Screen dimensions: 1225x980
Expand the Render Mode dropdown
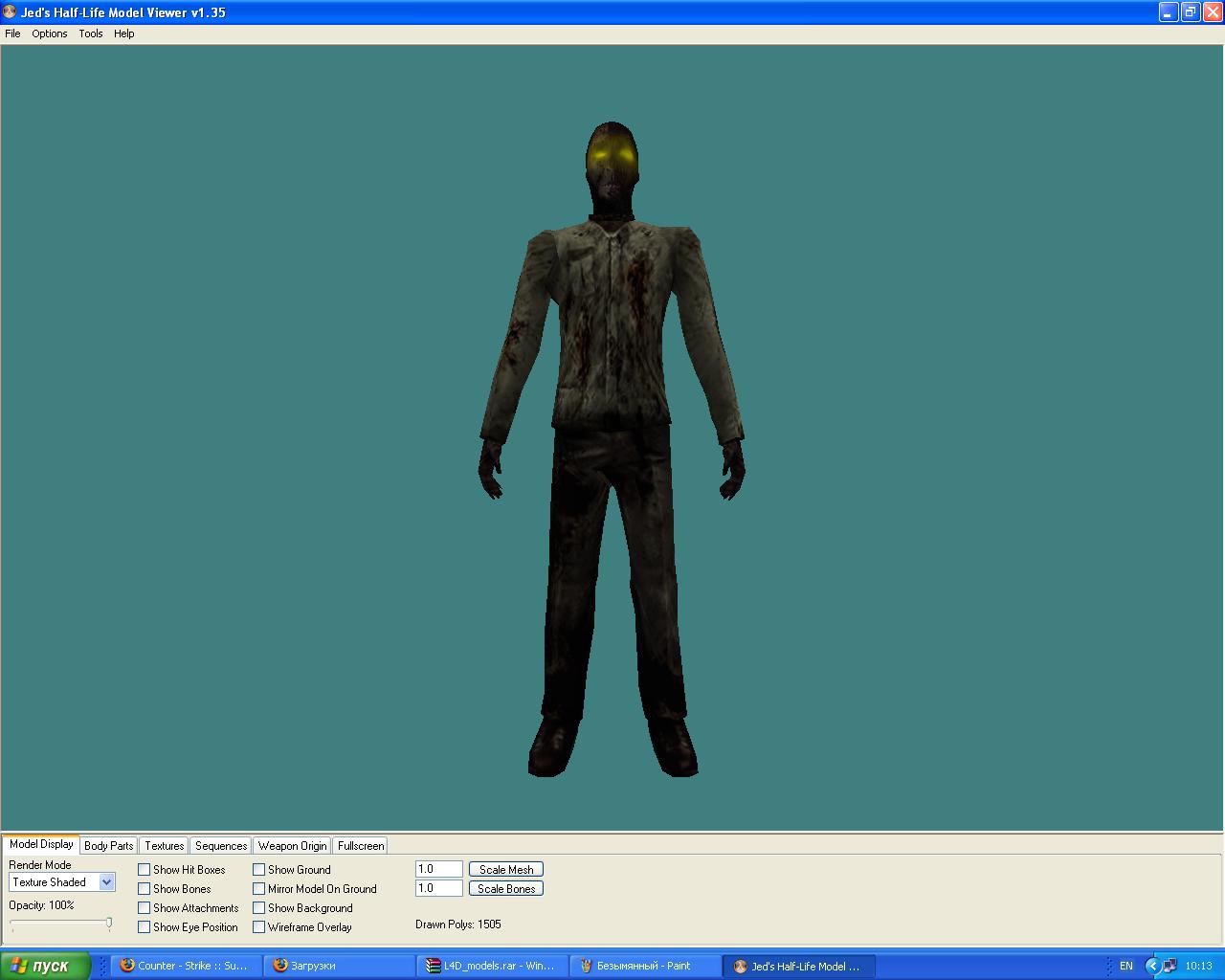click(x=106, y=882)
